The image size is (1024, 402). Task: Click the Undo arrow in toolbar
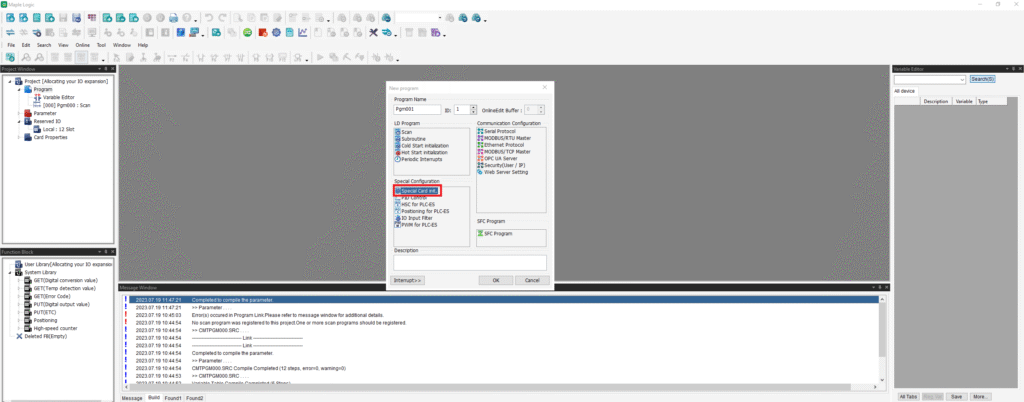208,18
